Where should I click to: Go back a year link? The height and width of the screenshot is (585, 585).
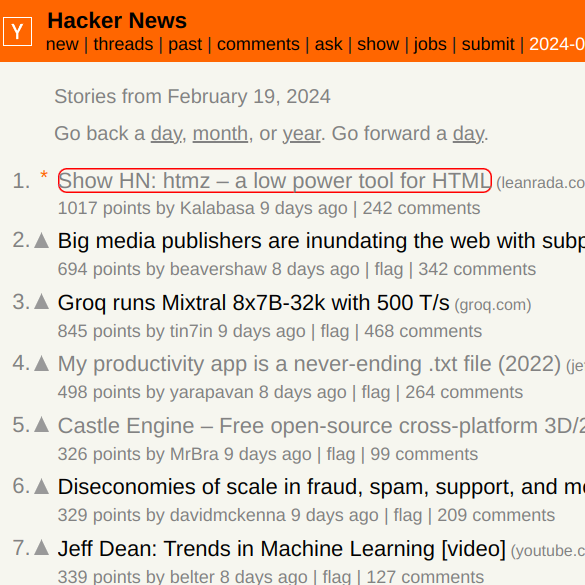[x=301, y=134]
